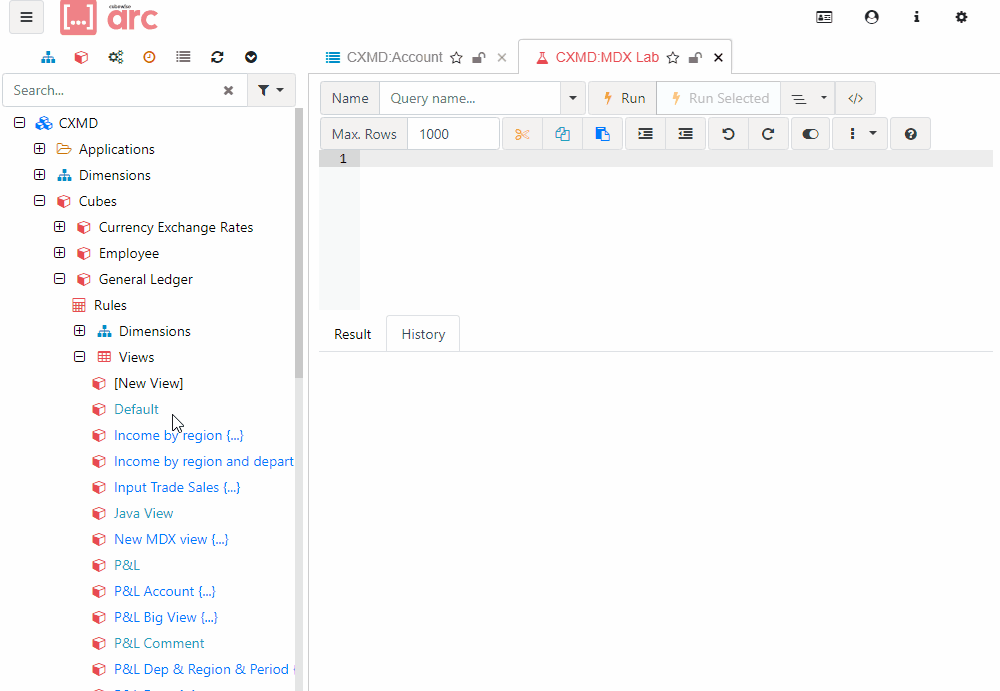
Task: Toggle the switch in editor toolbar
Action: 810,134
